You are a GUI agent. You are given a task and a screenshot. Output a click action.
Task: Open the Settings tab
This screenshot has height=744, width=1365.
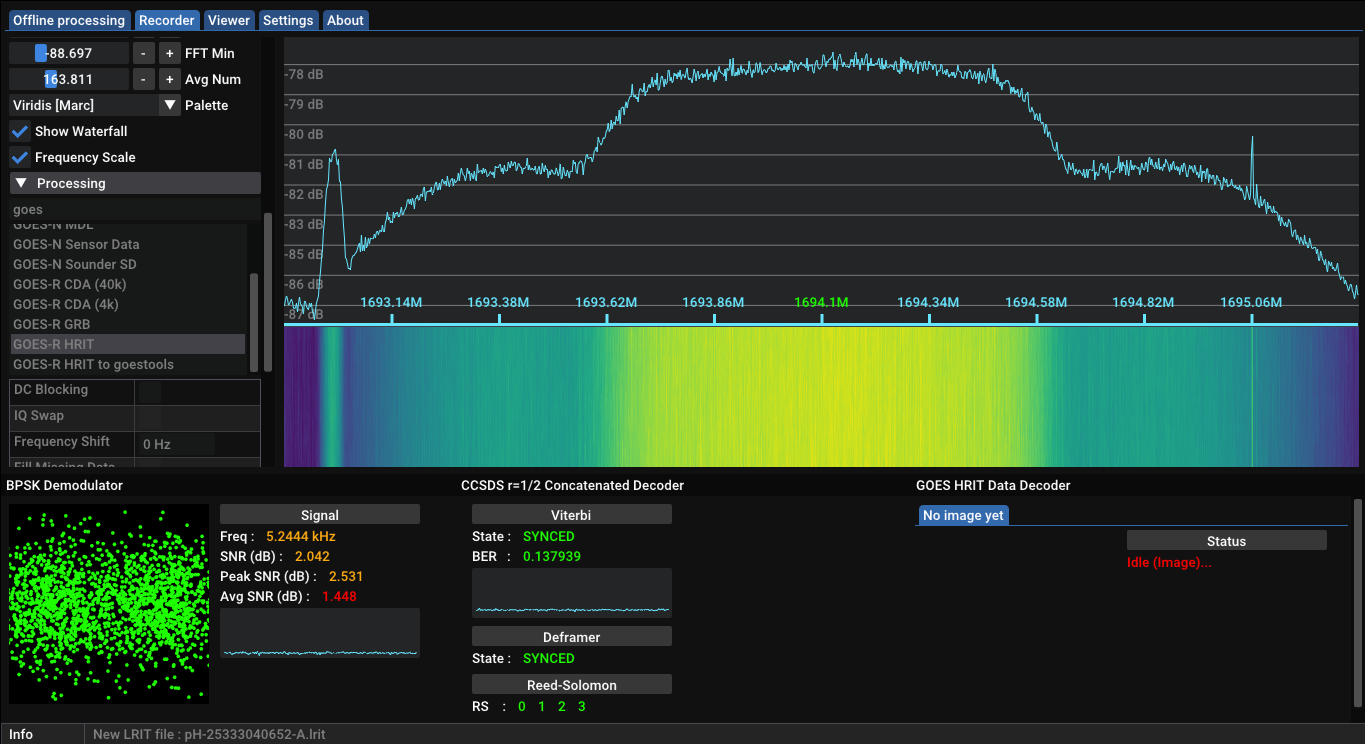tap(288, 20)
